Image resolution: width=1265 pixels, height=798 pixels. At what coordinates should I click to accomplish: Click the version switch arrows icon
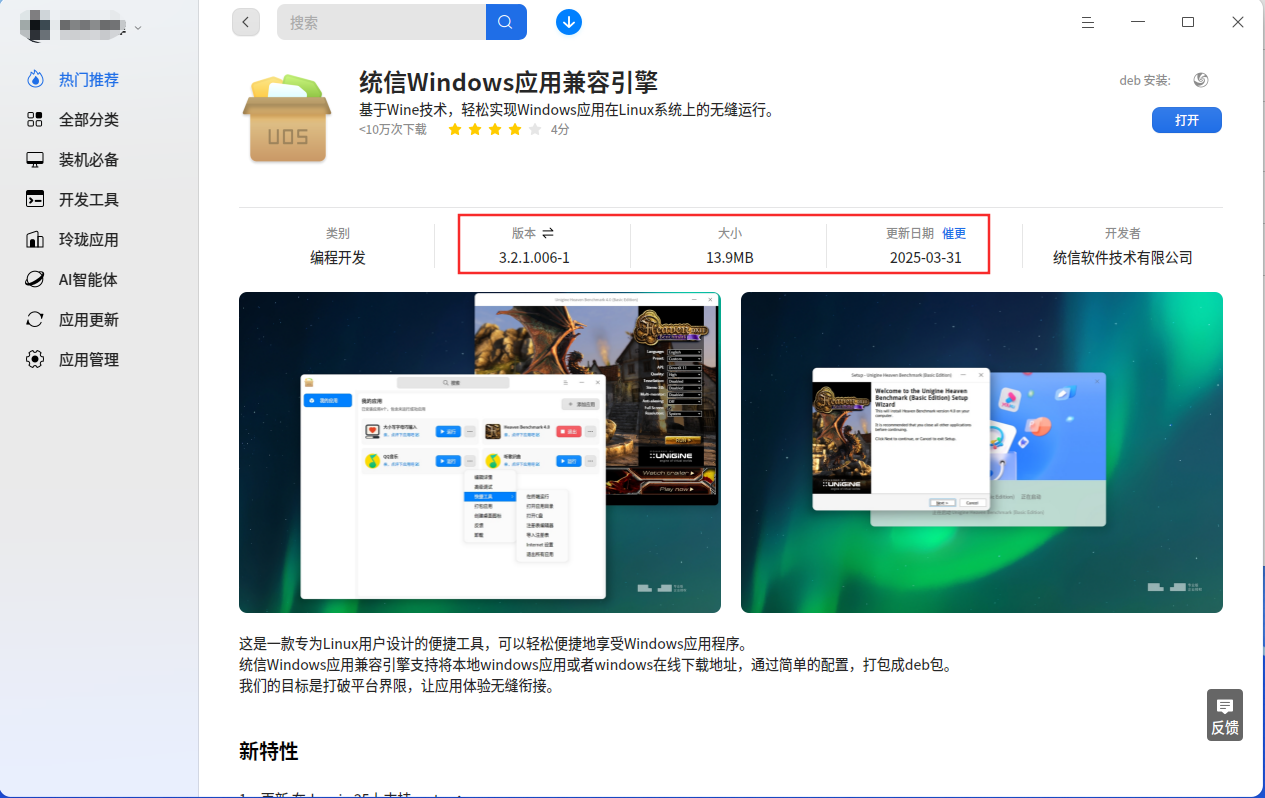pos(548,233)
